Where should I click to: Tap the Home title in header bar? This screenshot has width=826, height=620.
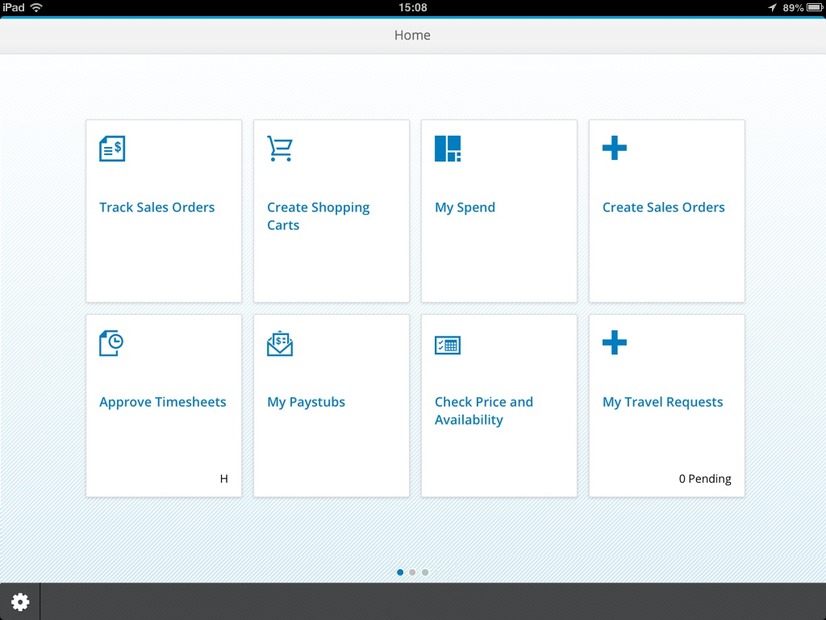coord(412,35)
